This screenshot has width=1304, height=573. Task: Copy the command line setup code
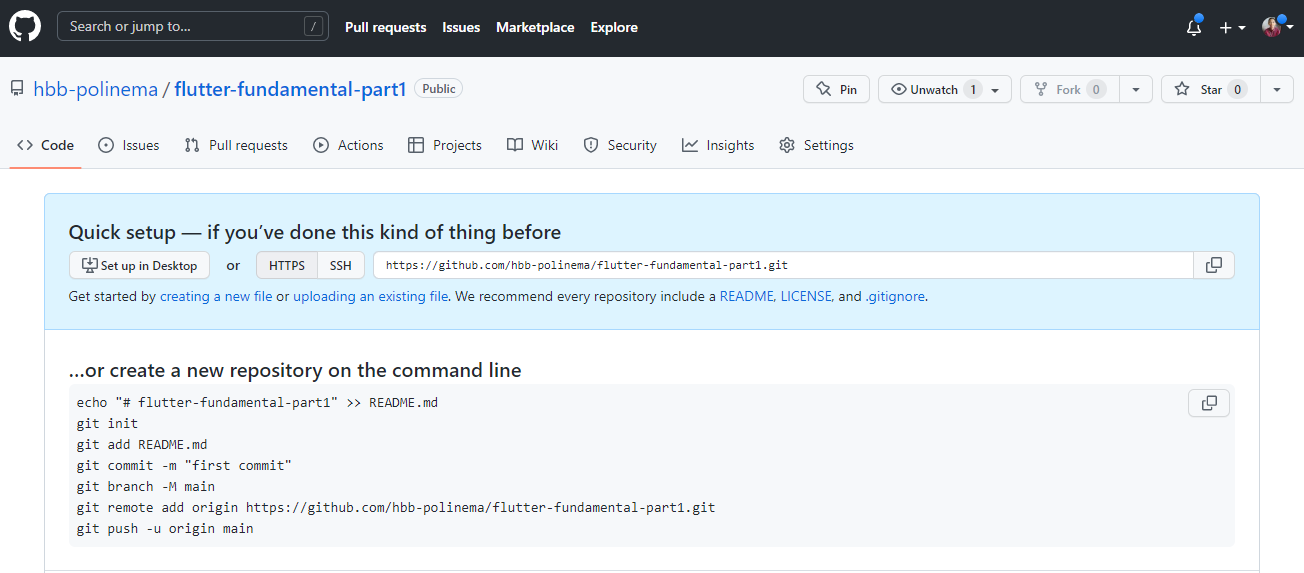click(x=1209, y=403)
